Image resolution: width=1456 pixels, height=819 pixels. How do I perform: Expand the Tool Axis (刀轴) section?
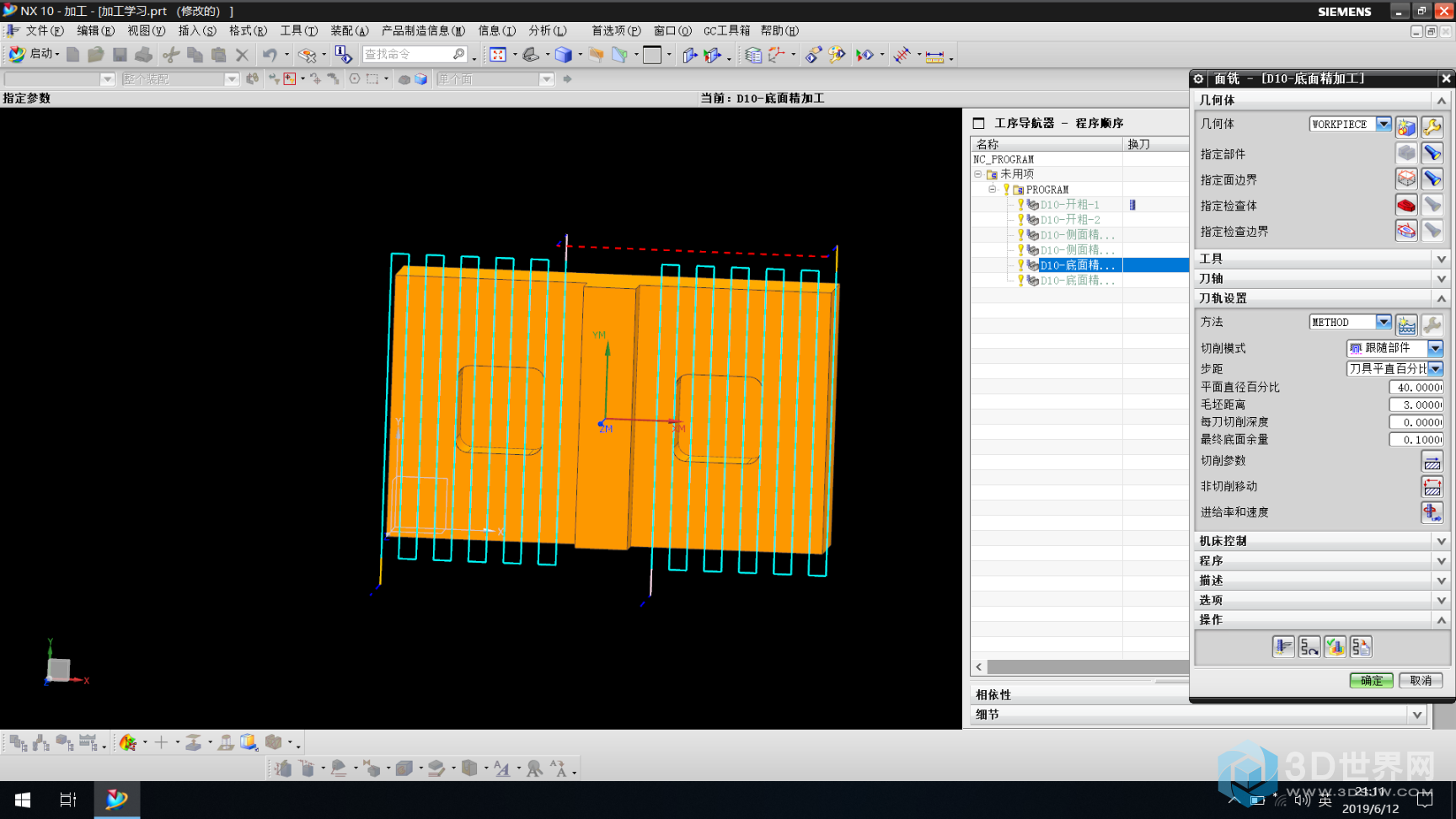1442,279
